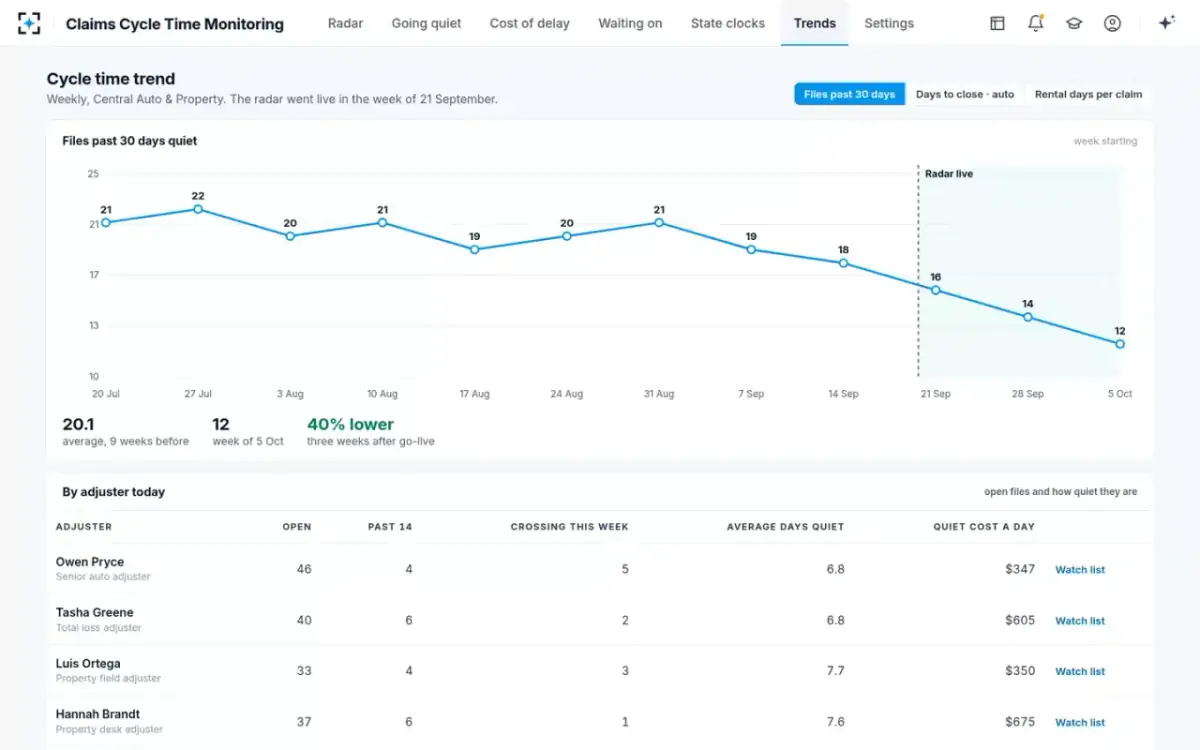The height and width of the screenshot is (750, 1200).
Task: Click the 28 Sep data point of 14
Action: click(1028, 317)
